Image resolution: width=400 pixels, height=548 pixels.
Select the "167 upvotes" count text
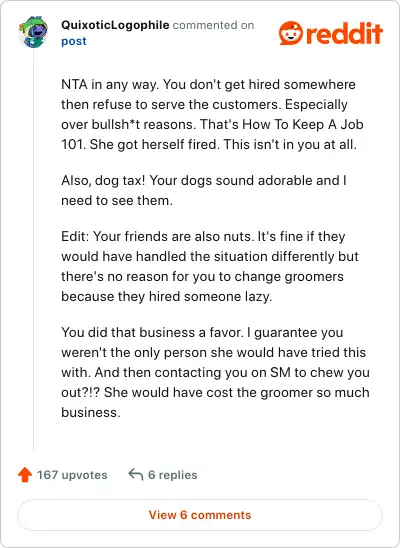coord(72,475)
